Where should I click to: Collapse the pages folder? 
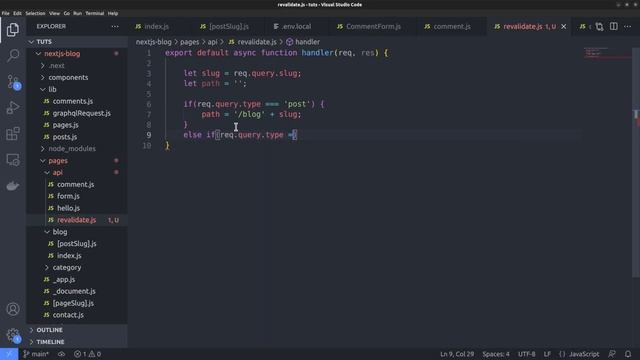tap(77, 160)
